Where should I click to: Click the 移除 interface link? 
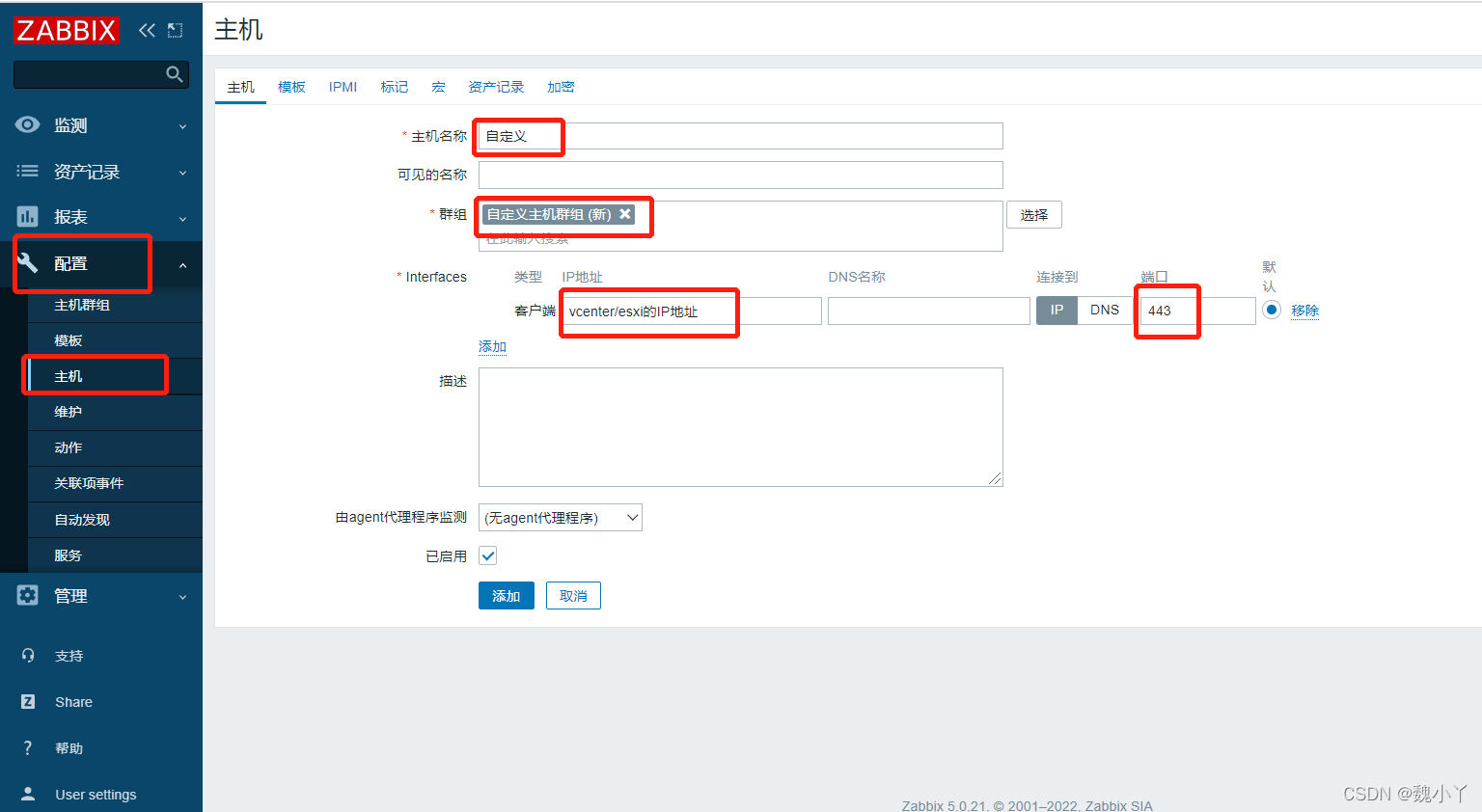click(1304, 310)
